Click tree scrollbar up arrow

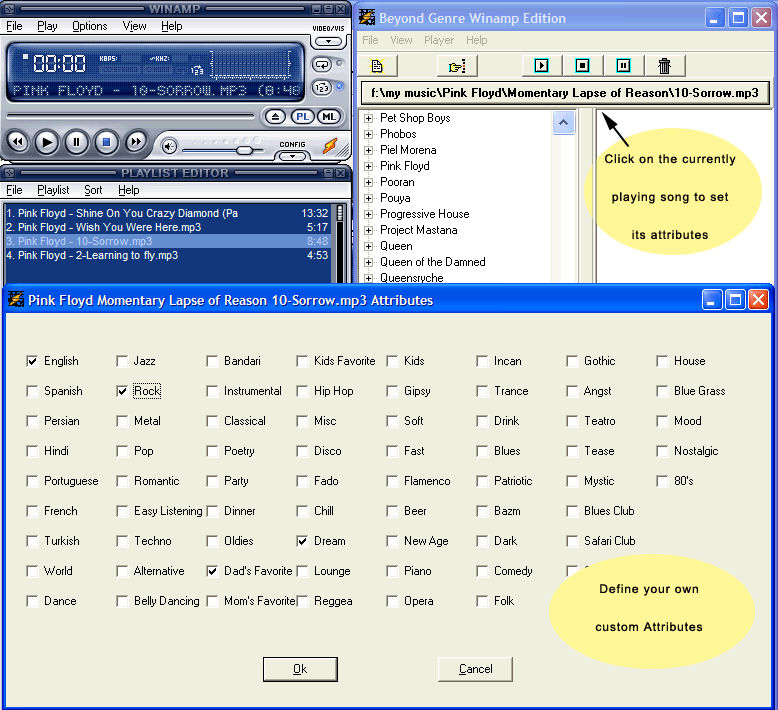click(563, 122)
